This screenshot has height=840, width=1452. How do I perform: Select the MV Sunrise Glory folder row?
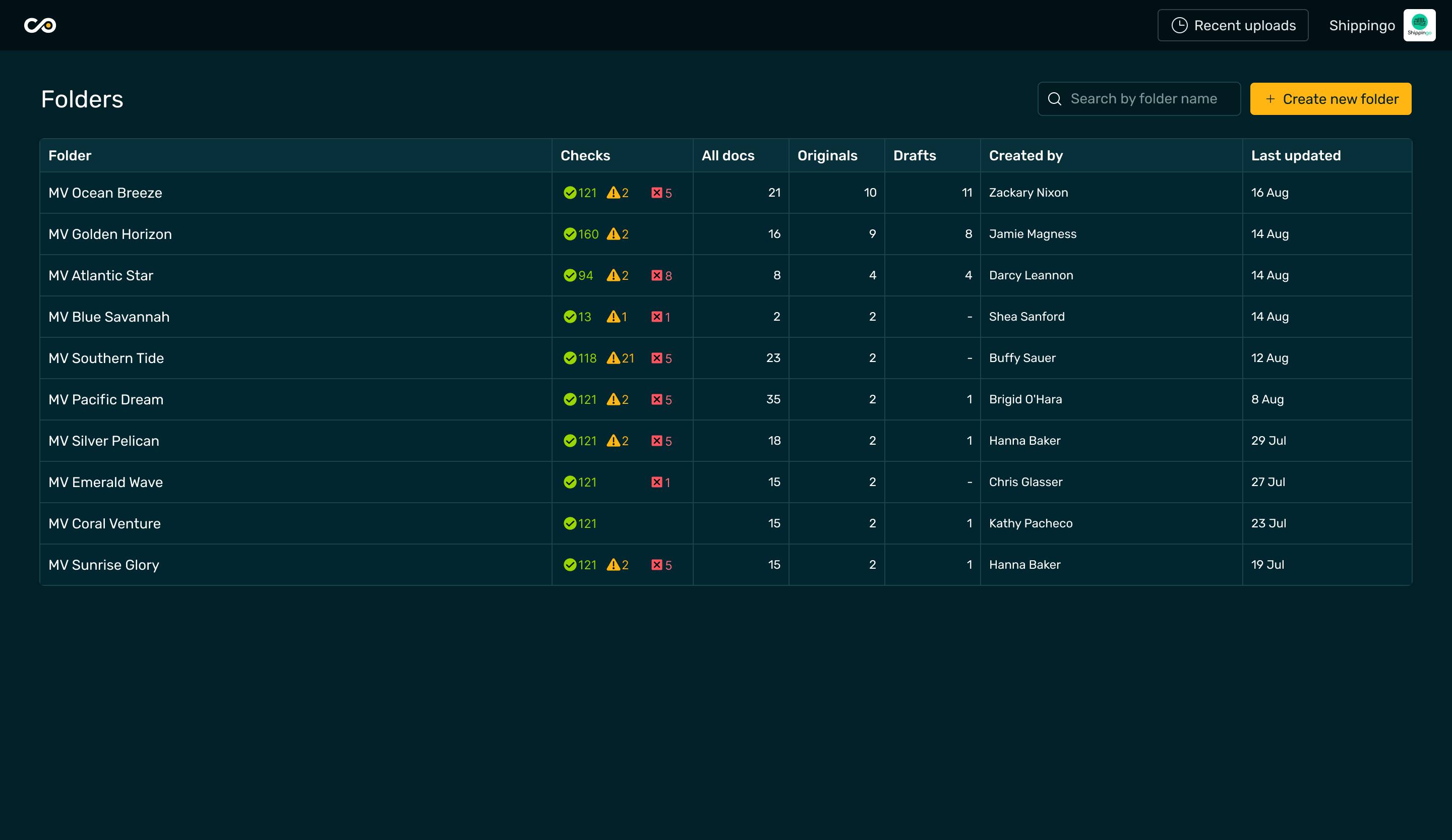click(104, 565)
